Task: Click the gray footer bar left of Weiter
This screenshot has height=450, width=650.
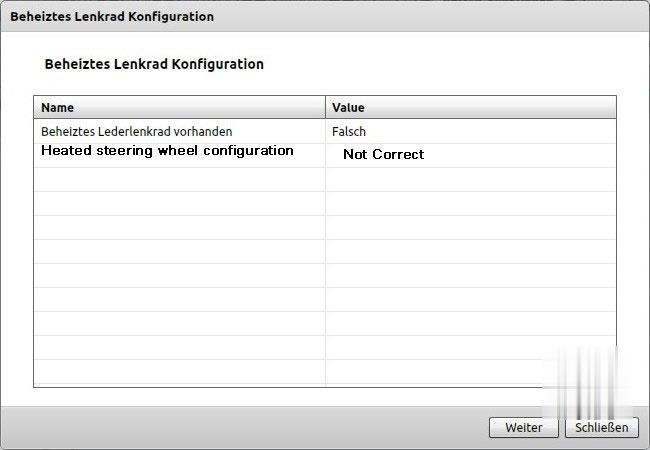Action: [245, 427]
